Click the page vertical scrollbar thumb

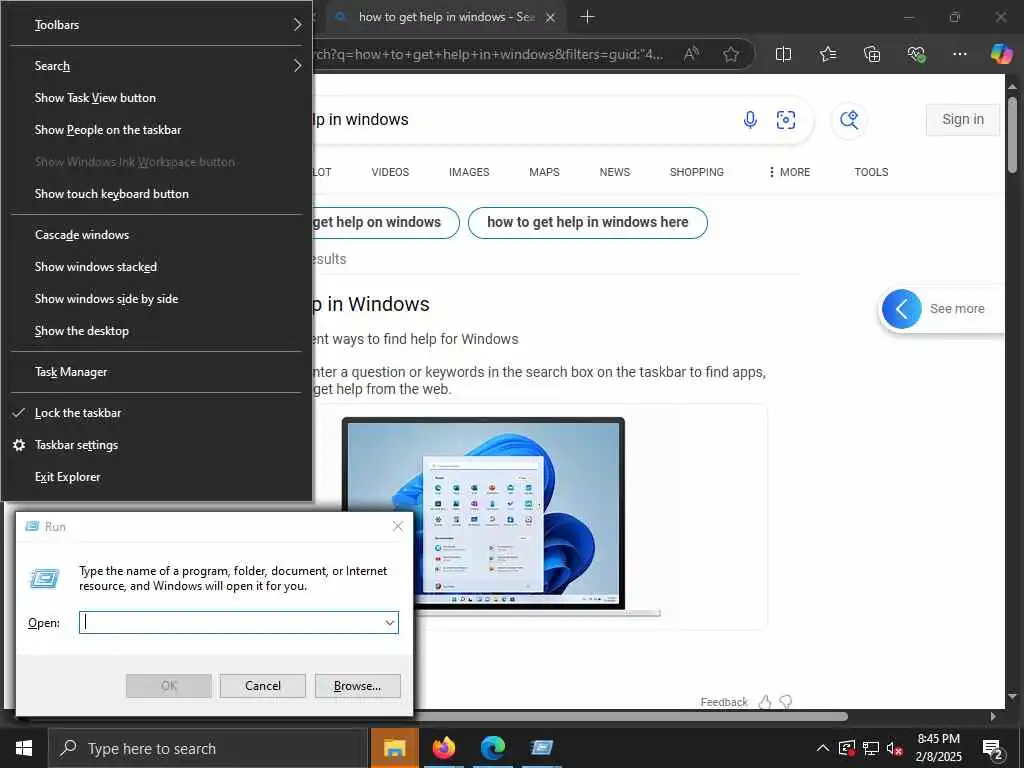click(x=1012, y=135)
